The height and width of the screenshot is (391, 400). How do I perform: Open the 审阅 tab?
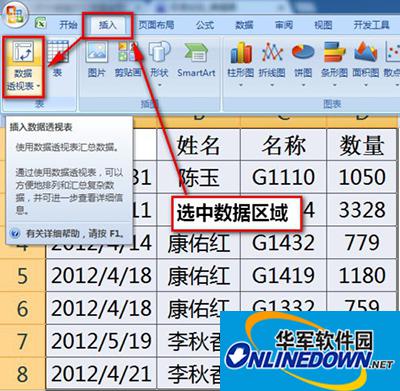[x=284, y=25]
